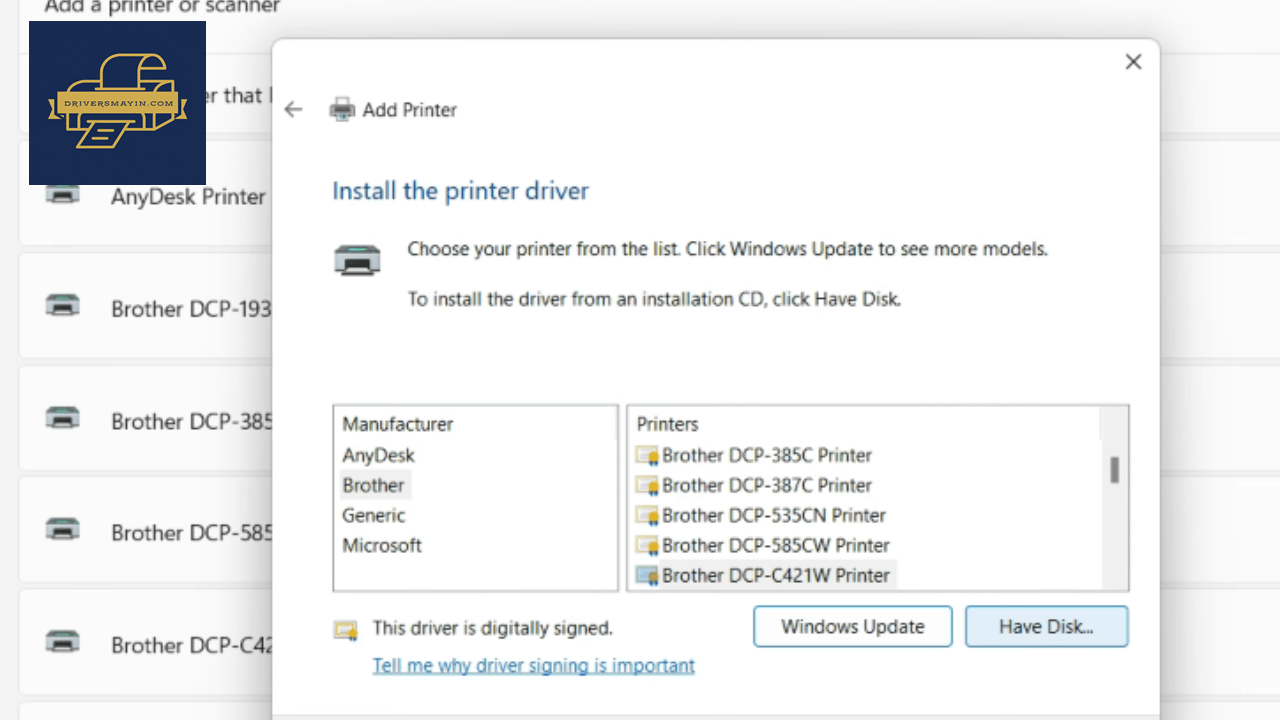Close the Add Printer dialog
This screenshot has height=720, width=1280.
[x=1133, y=62]
